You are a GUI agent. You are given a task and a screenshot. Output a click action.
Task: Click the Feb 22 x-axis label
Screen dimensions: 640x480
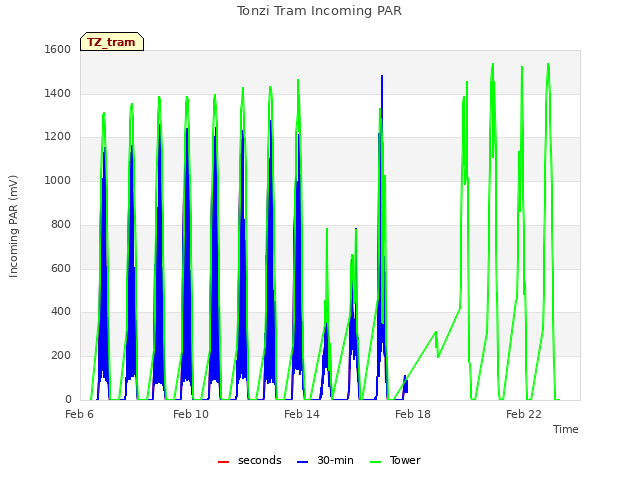click(x=524, y=414)
